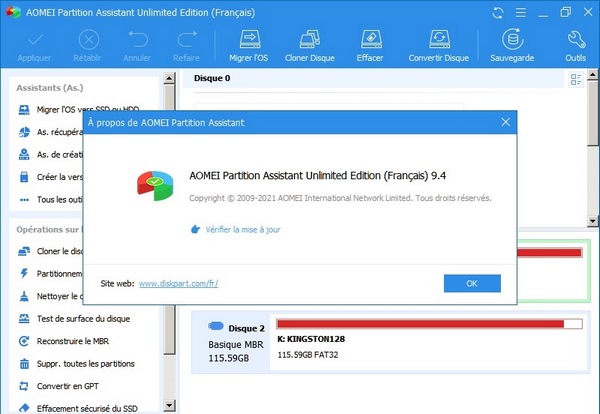Click the 115.59GB FAT32 partition label
The image size is (600, 414).
(308, 355)
